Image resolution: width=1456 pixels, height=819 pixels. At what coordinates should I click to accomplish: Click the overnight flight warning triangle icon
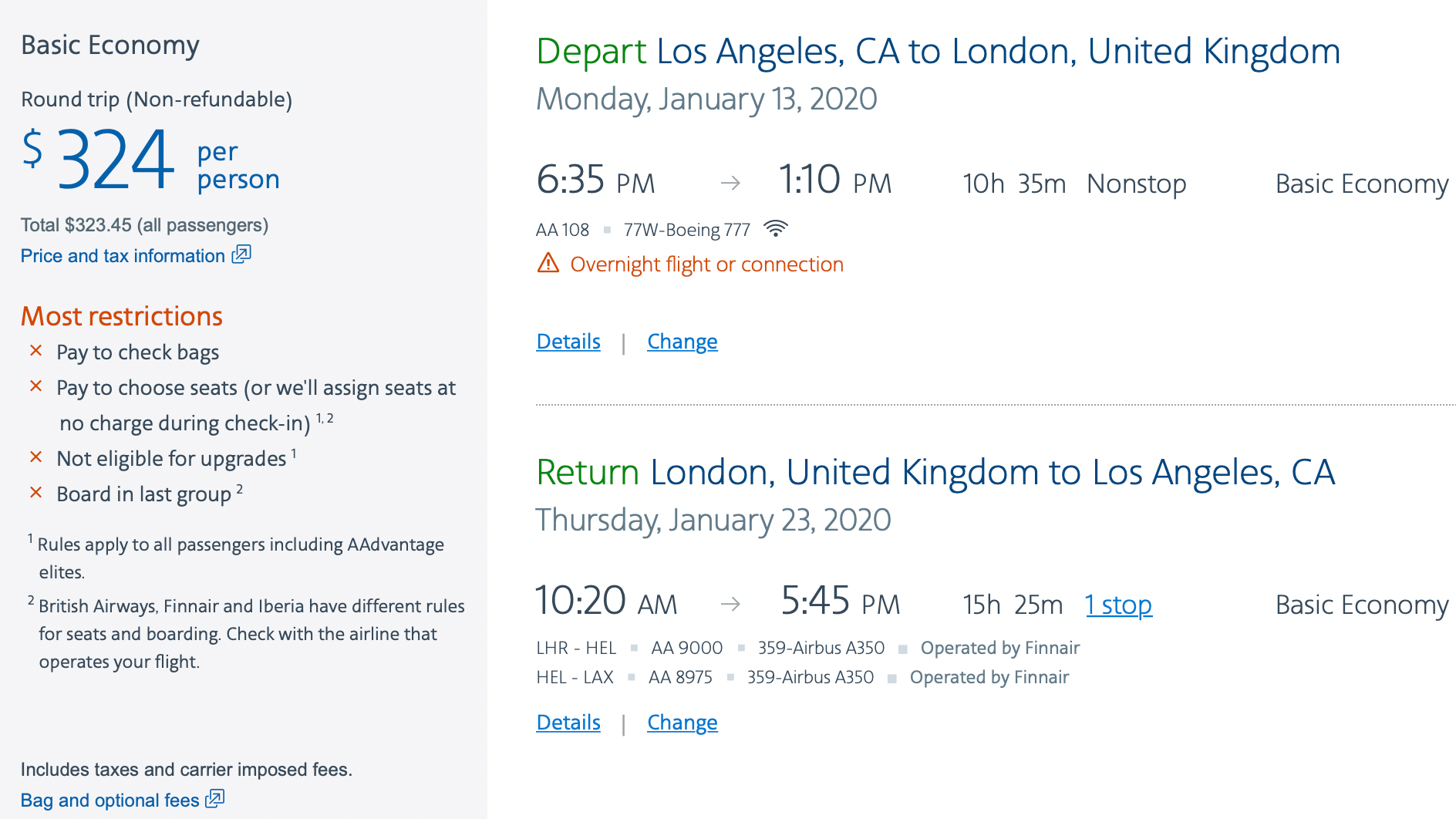click(548, 264)
